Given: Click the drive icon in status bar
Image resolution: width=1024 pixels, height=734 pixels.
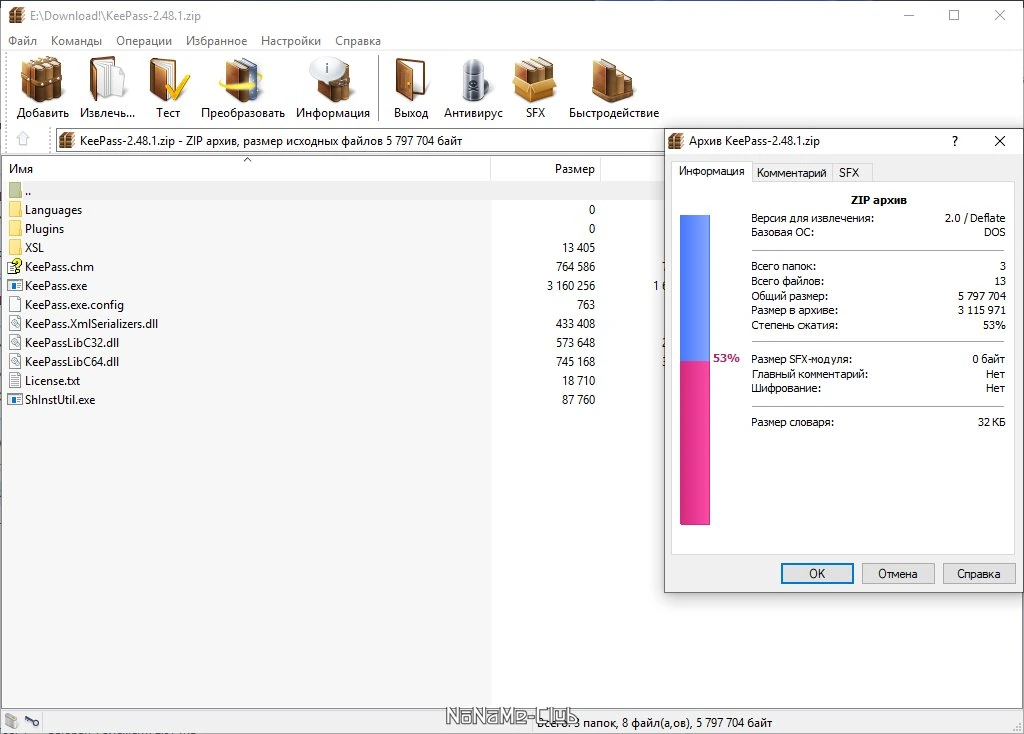Looking at the screenshot, I should 11,721.
